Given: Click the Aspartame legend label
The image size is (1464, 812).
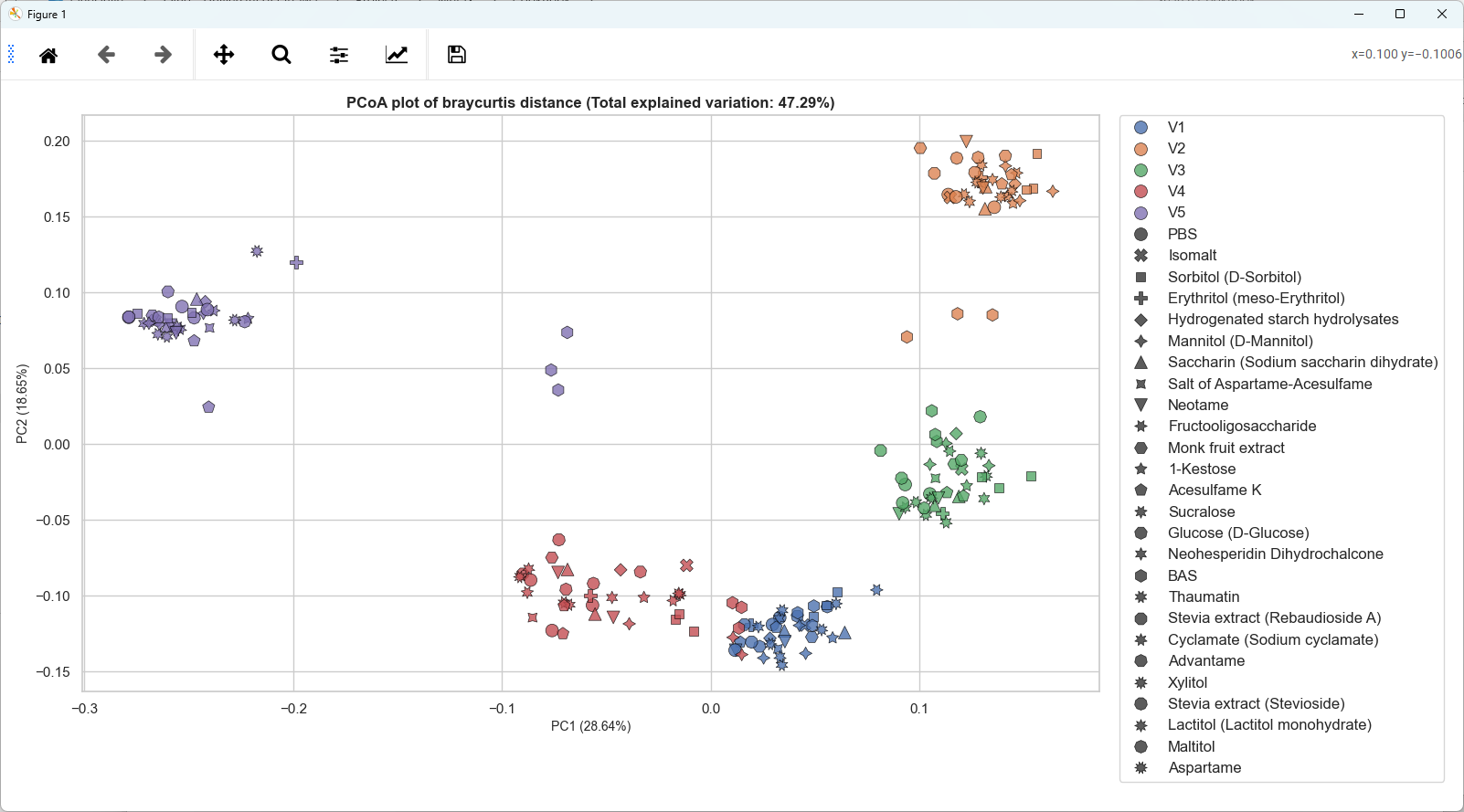Looking at the screenshot, I should tap(1204, 767).
